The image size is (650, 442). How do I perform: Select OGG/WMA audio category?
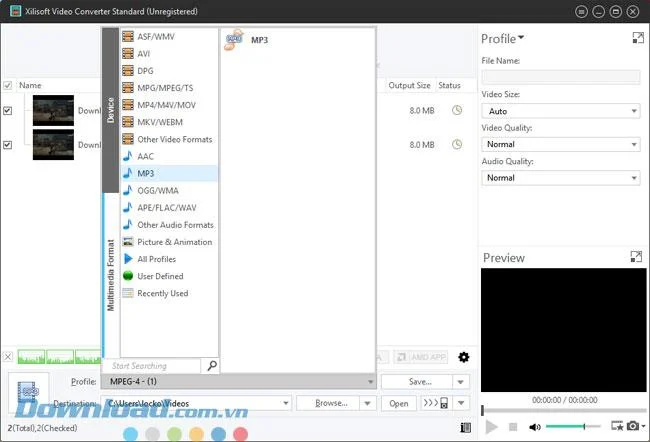pyautogui.click(x=169, y=190)
